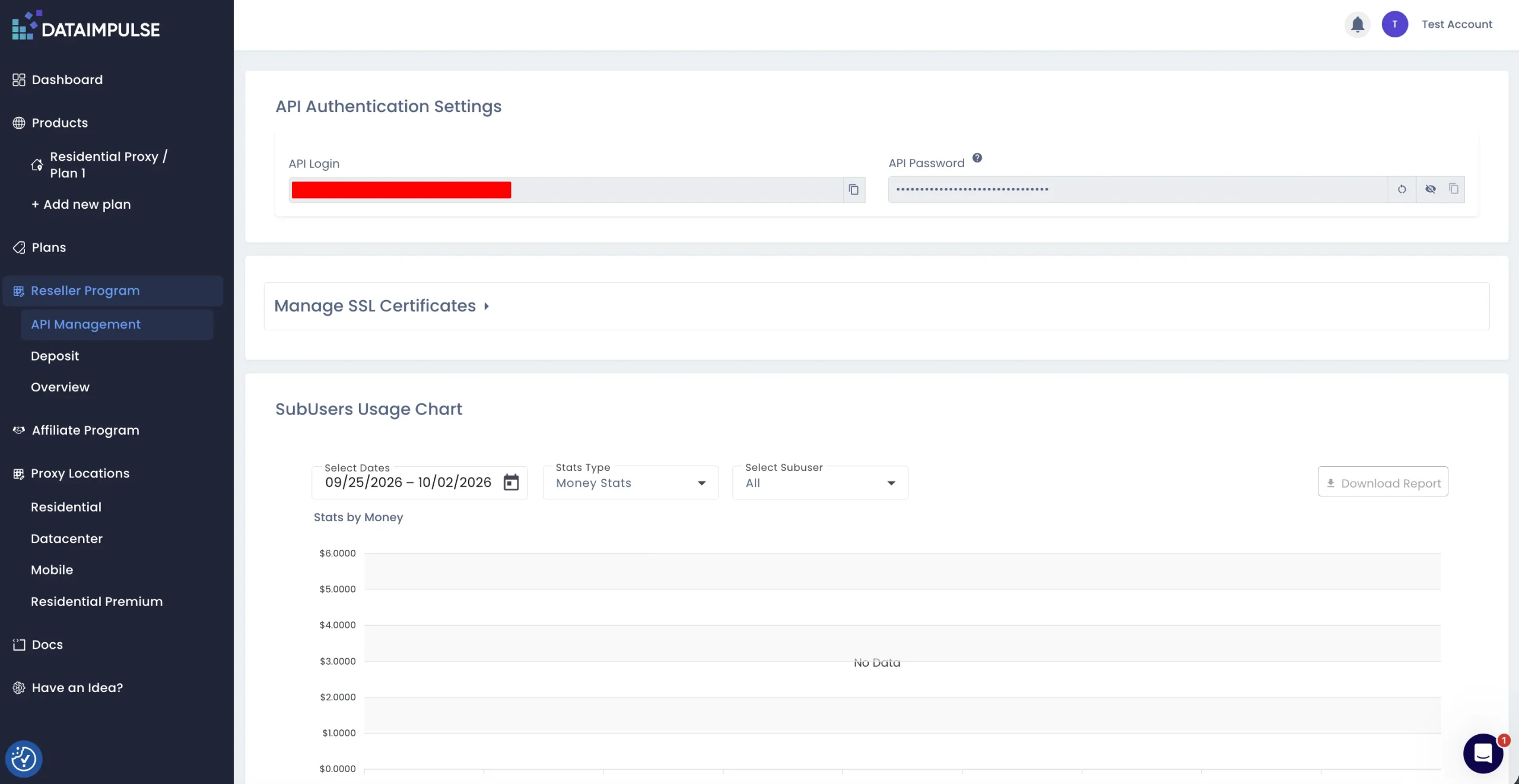Image resolution: width=1519 pixels, height=784 pixels.
Task: Open the Stats Type dropdown
Action: pos(630,483)
